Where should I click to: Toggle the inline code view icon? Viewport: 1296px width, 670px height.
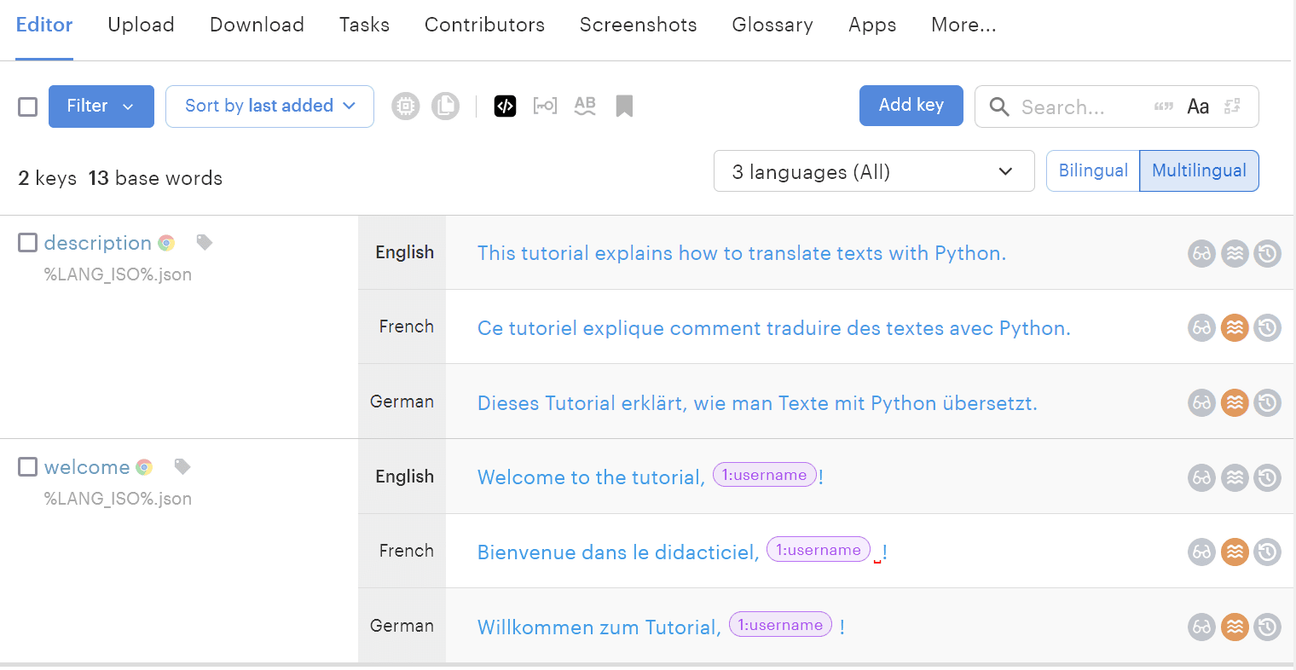[x=505, y=105]
